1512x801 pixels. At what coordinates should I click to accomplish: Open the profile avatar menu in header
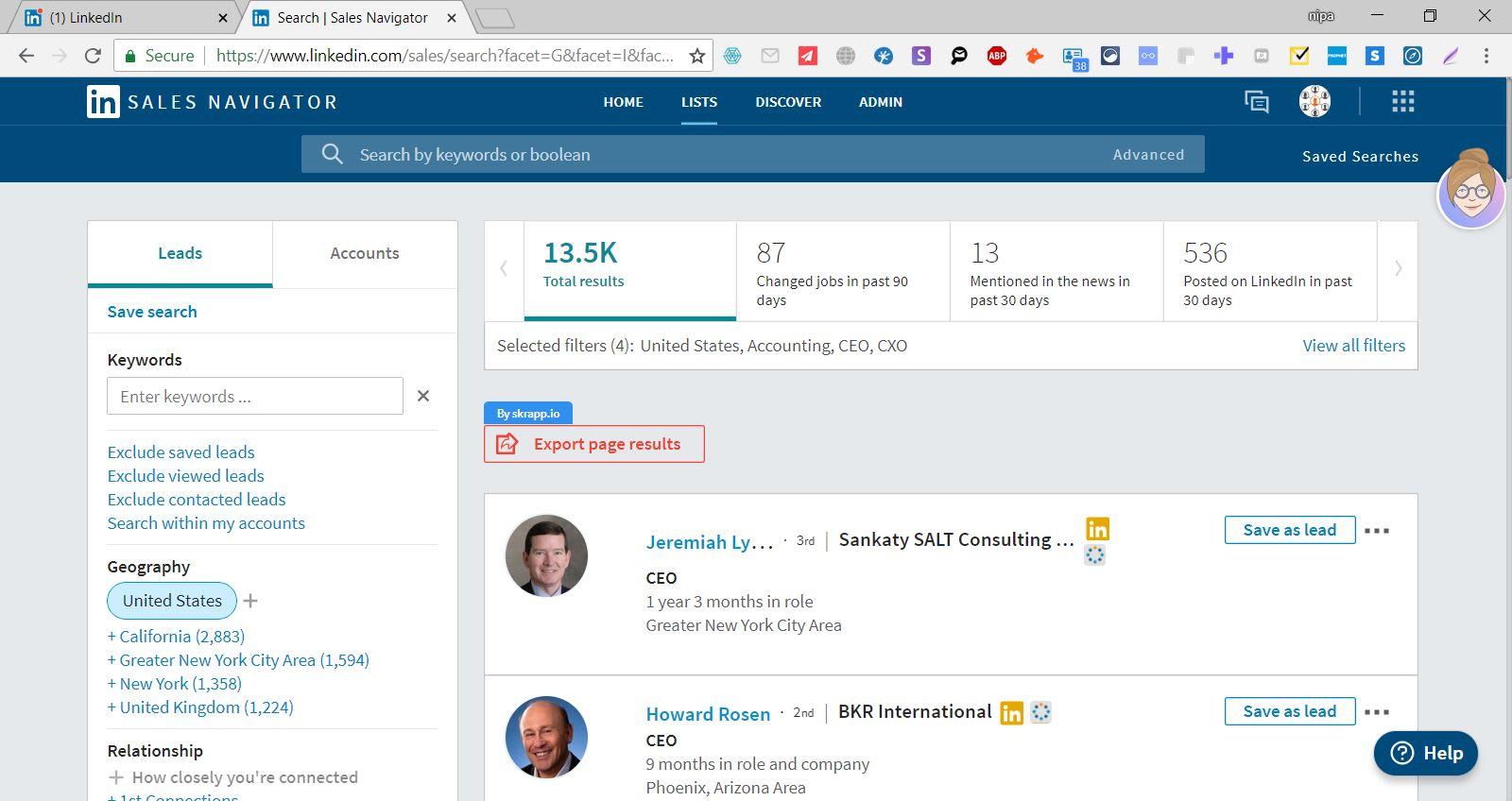coord(1314,101)
